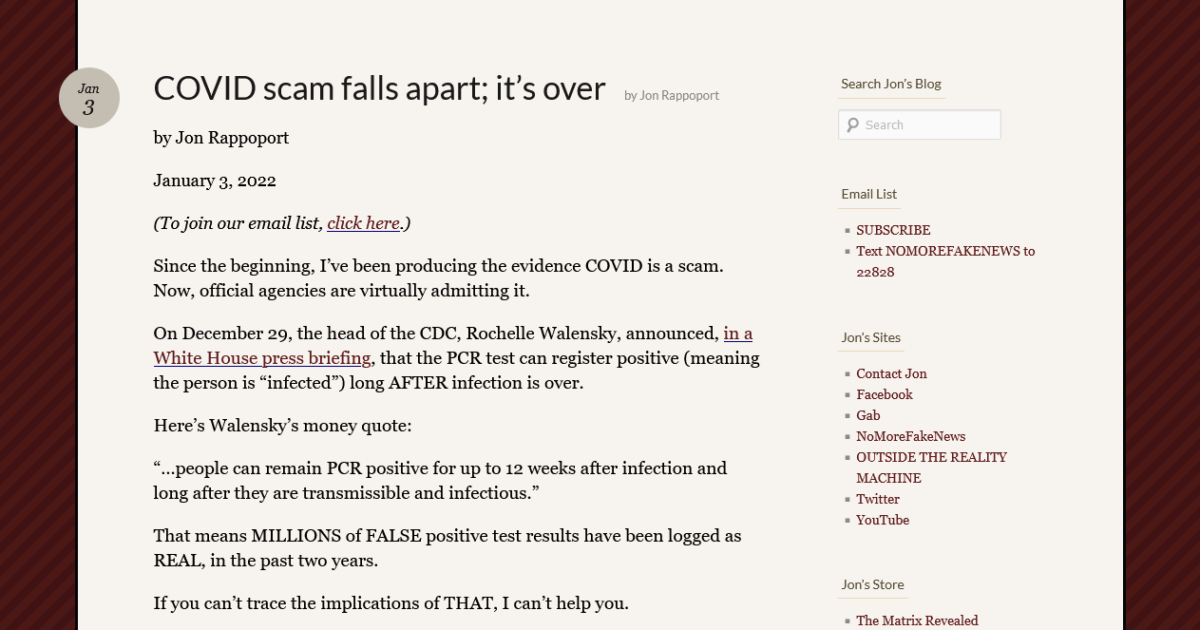The height and width of the screenshot is (630, 1200).
Task: Click the Text NOMOREFAKENEWS to 22828 link
Action: (945, 251)
